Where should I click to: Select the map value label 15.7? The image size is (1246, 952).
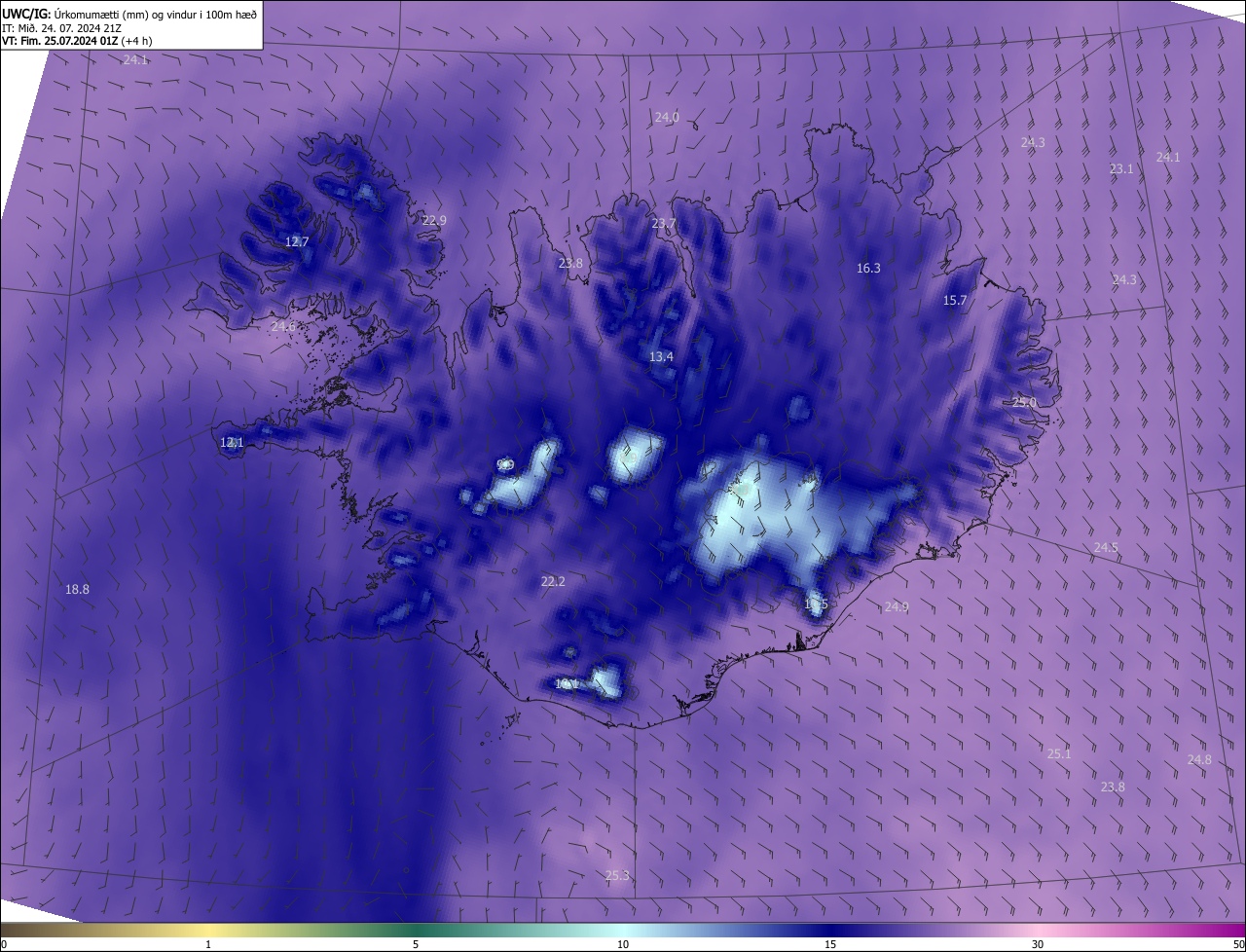point(955,300)
